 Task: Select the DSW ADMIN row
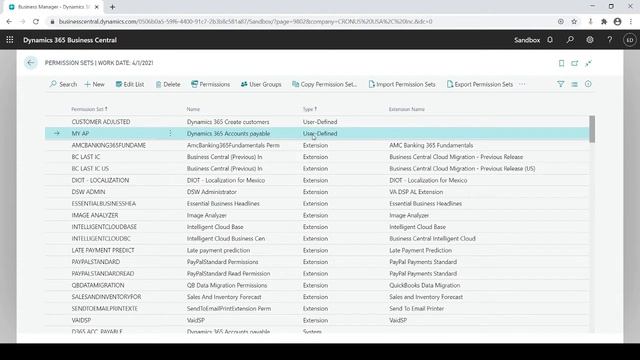[317, 191]
